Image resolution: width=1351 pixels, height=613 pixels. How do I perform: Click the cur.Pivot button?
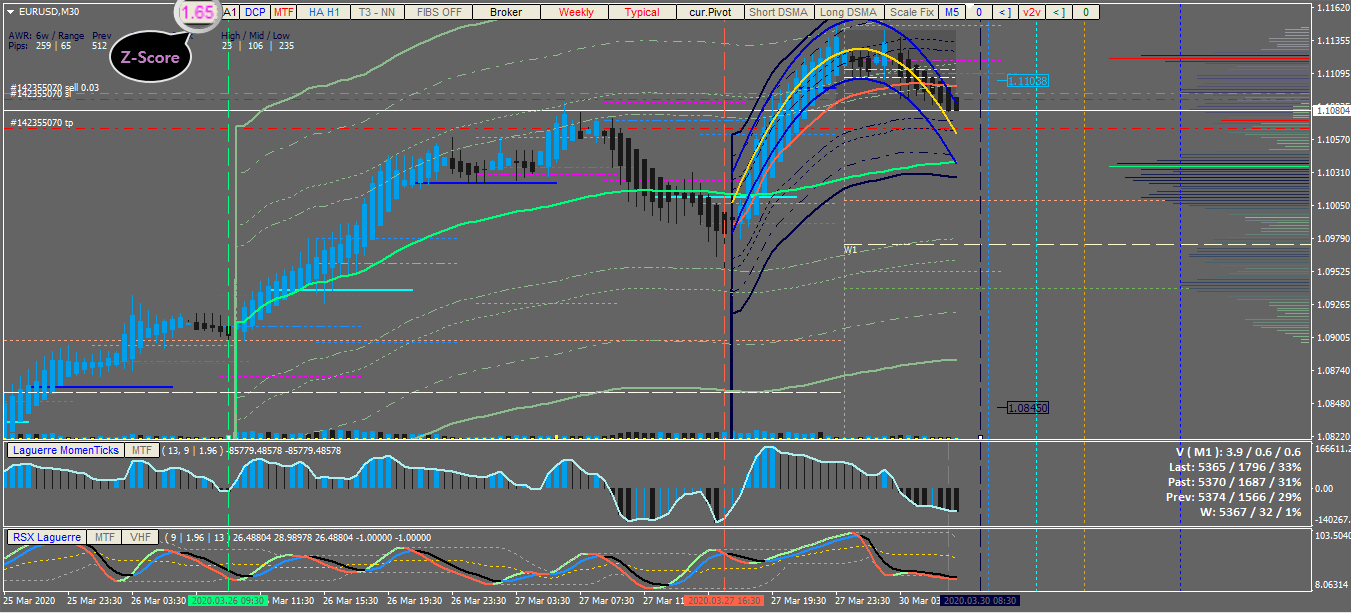pyautogui.click(x=710, y=12)
